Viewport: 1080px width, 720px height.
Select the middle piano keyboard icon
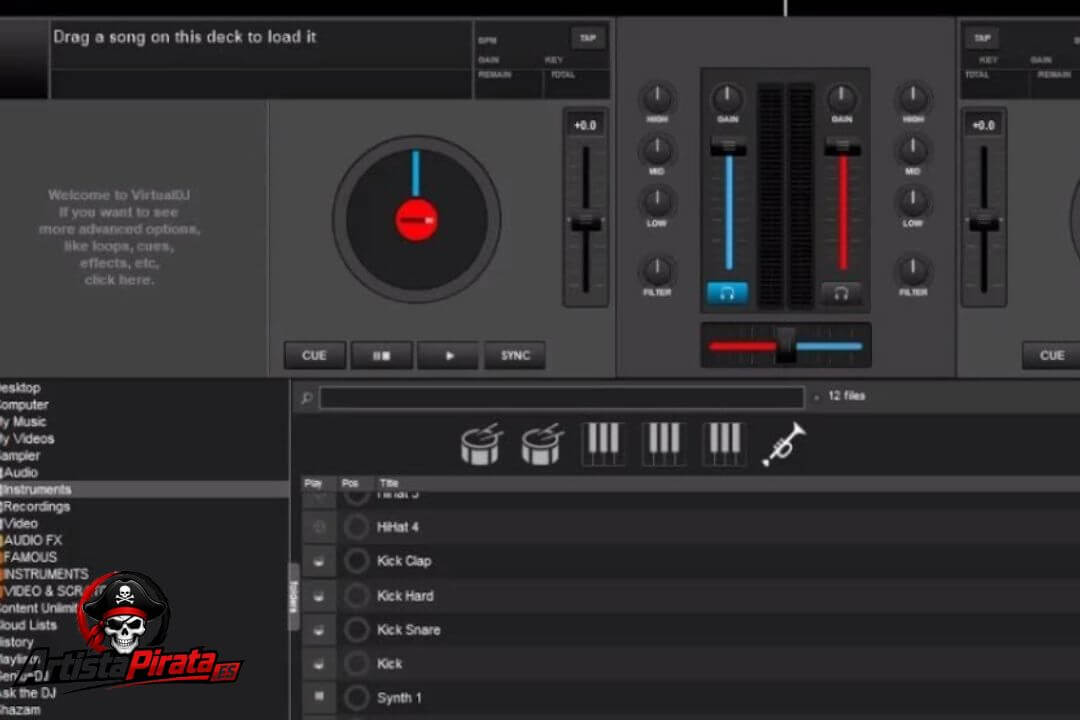663,444
